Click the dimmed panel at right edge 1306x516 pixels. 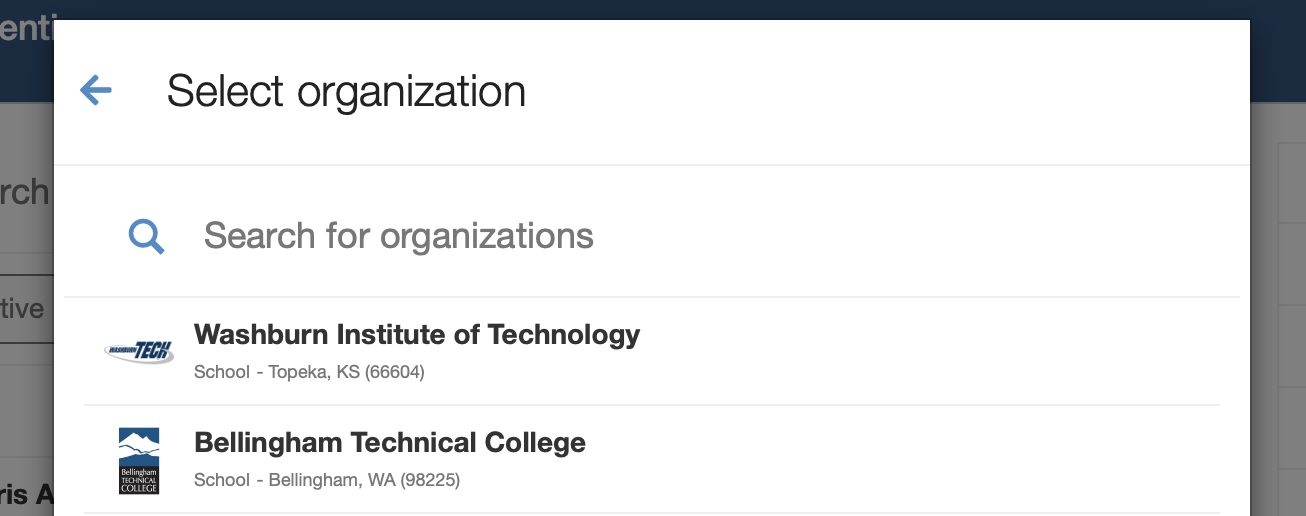pyautogui.click(x=1292, y=300)
